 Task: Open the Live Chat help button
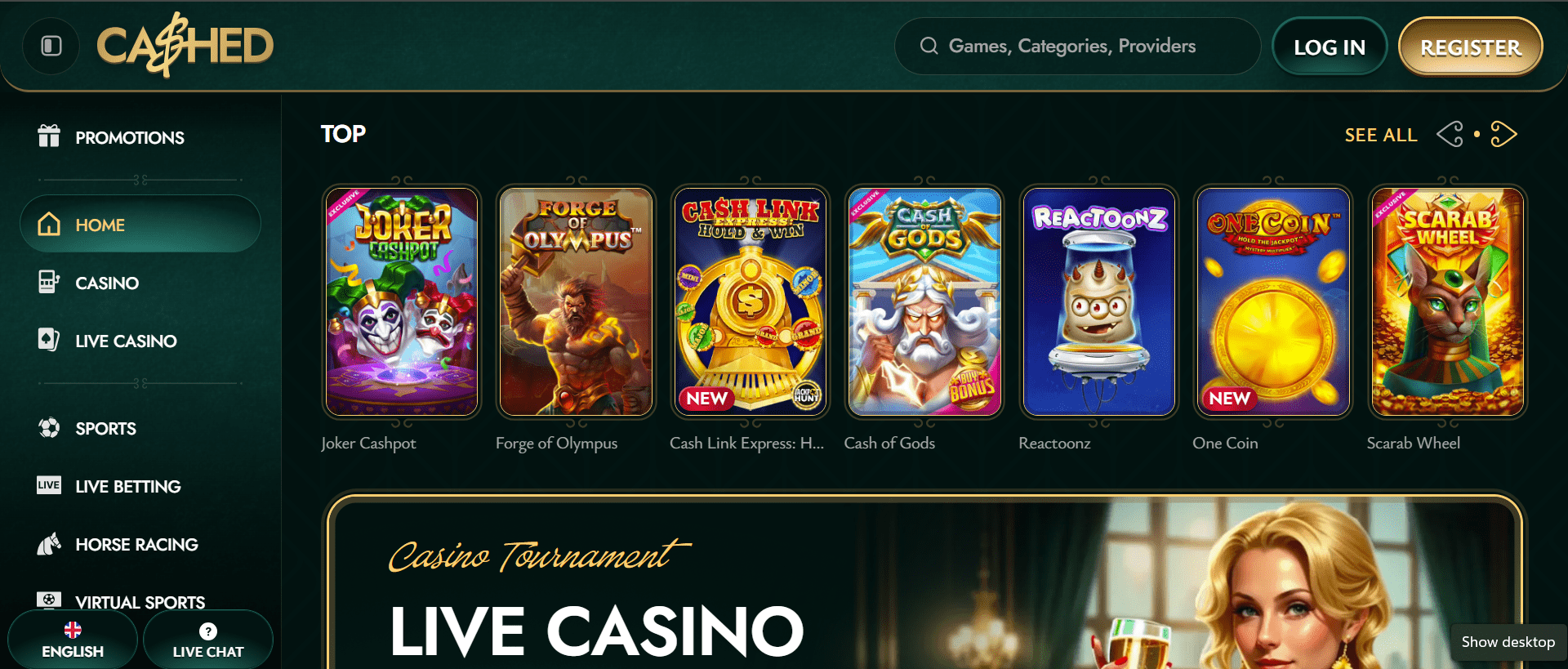coord(208,640)
